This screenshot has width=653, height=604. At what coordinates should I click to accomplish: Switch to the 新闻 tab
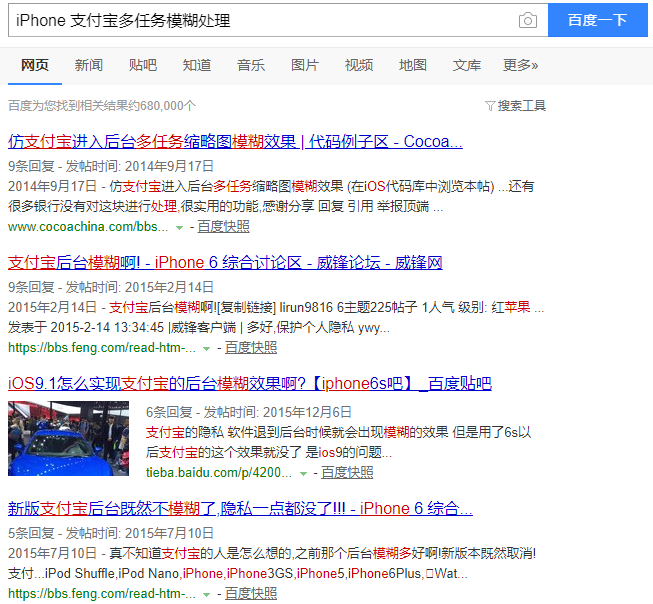click(x=89, y=65)
